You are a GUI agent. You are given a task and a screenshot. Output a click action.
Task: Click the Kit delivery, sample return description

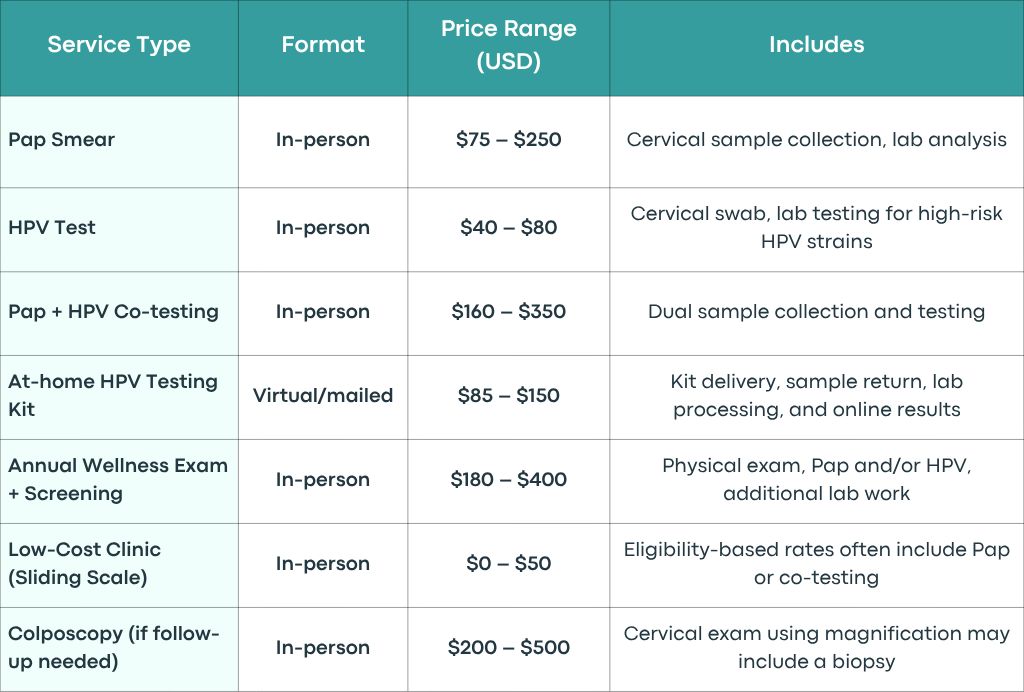[x=816, y=395]
